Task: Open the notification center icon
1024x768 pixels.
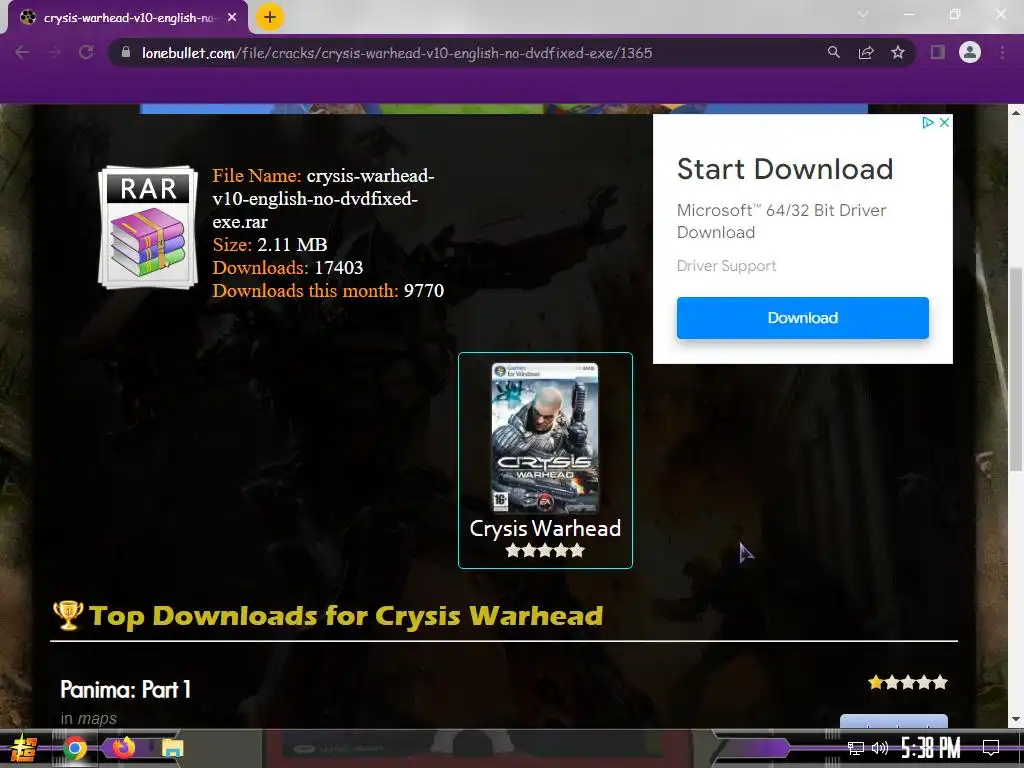Action: 991,748
